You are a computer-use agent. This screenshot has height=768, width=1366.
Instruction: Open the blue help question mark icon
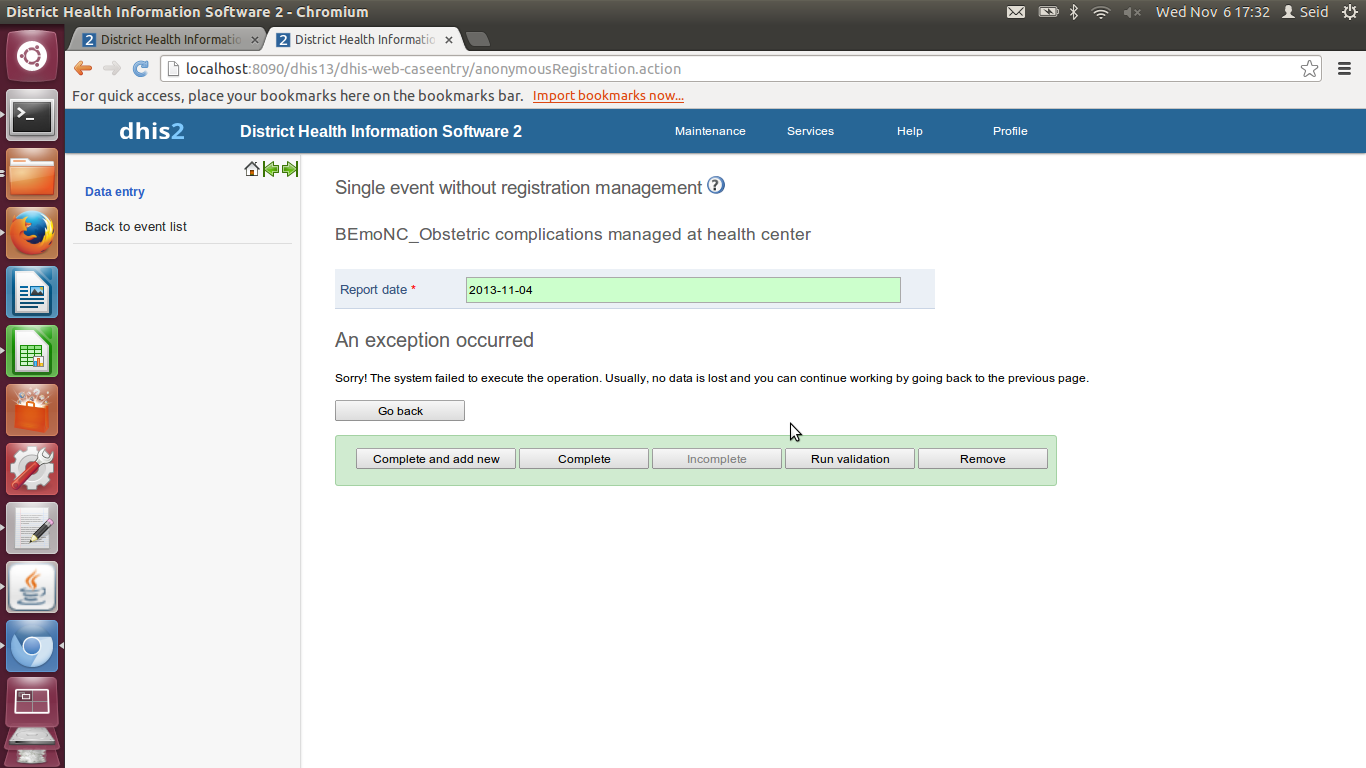point(716,185)
